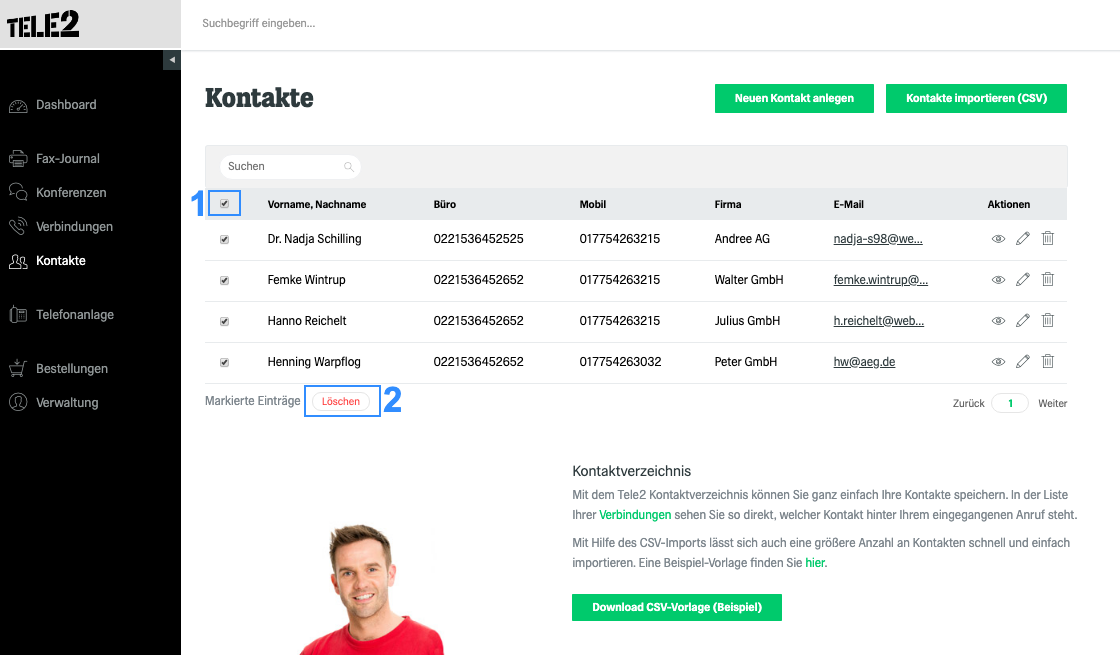Click Zurück pagination link
The width and height of the screenshot is (1120, 655).
coord(968,404)
